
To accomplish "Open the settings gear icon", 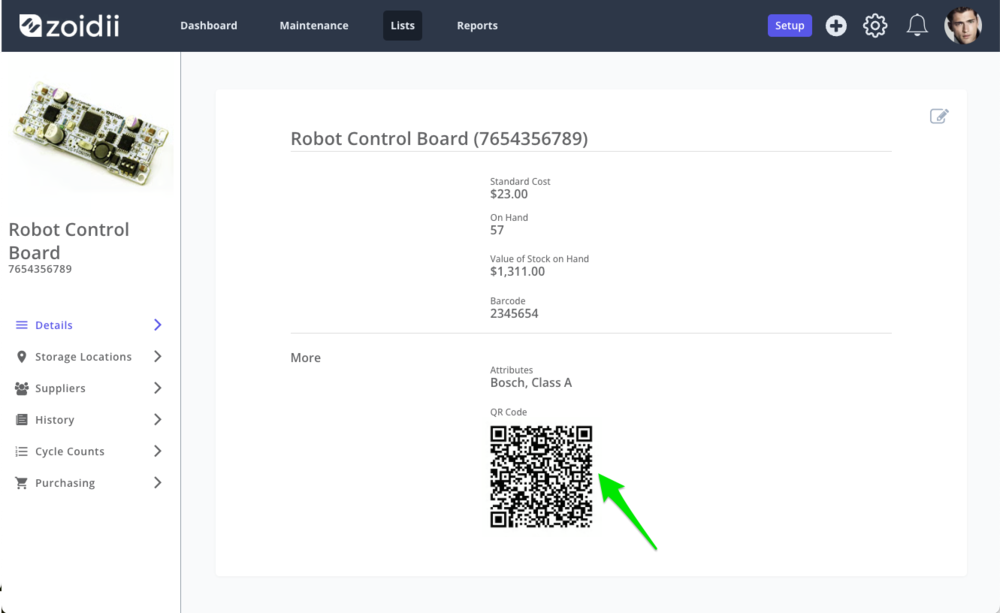I will click(875, 26).
